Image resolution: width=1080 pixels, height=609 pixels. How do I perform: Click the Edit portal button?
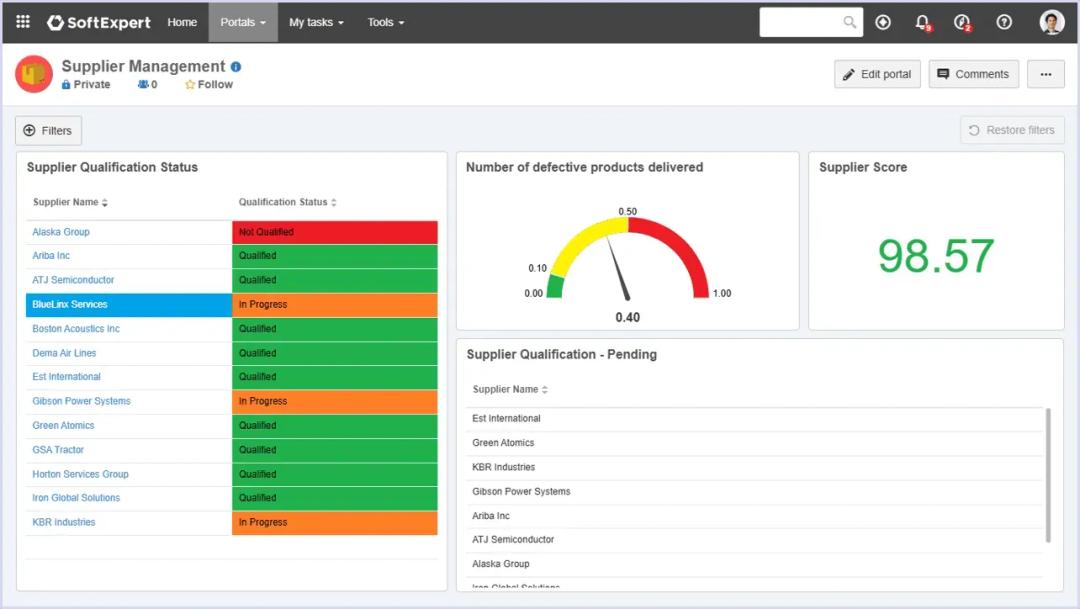(877, 74)
